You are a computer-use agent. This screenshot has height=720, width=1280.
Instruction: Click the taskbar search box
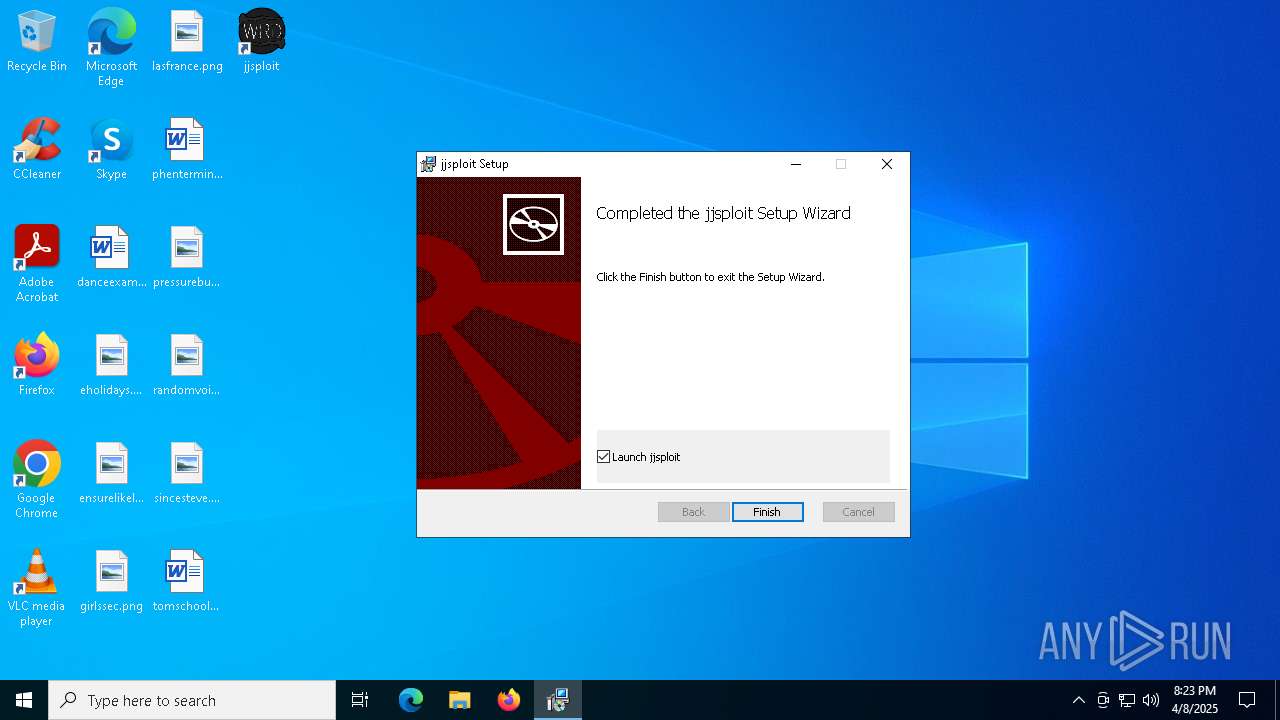(192, 700)
